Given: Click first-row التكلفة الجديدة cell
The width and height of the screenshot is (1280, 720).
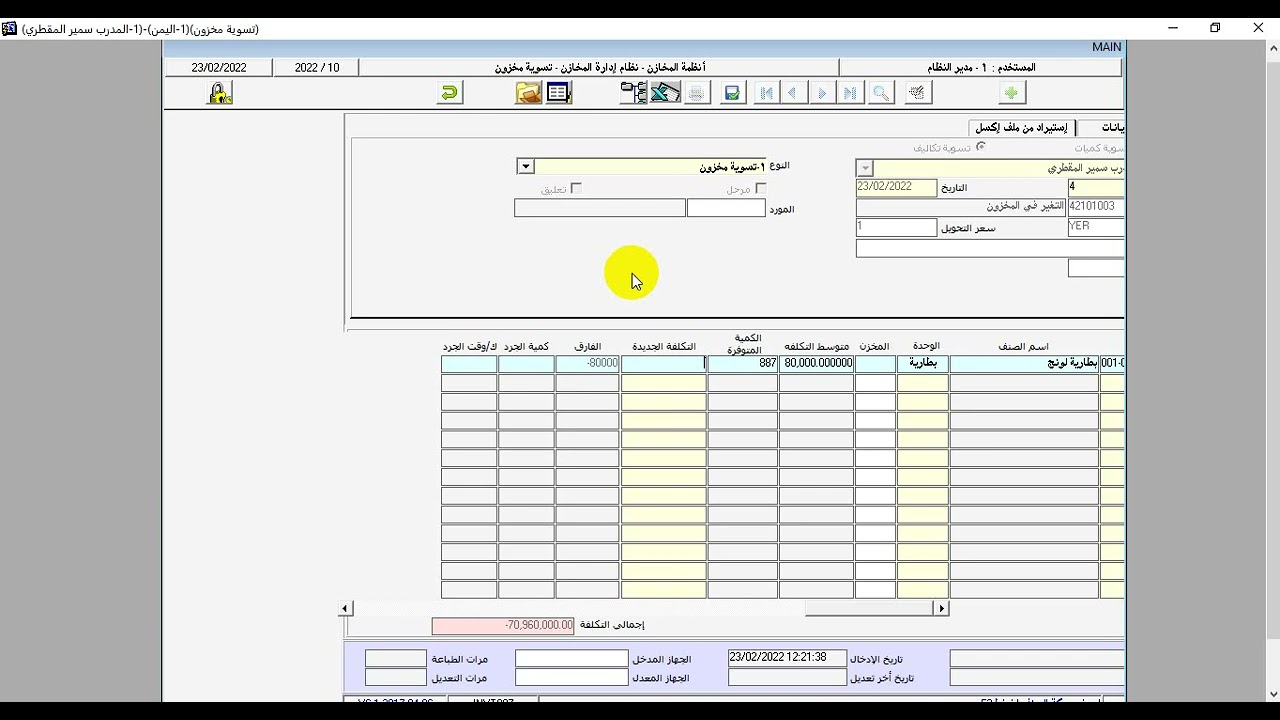Looking at the screenshot, I should (664, 364).
